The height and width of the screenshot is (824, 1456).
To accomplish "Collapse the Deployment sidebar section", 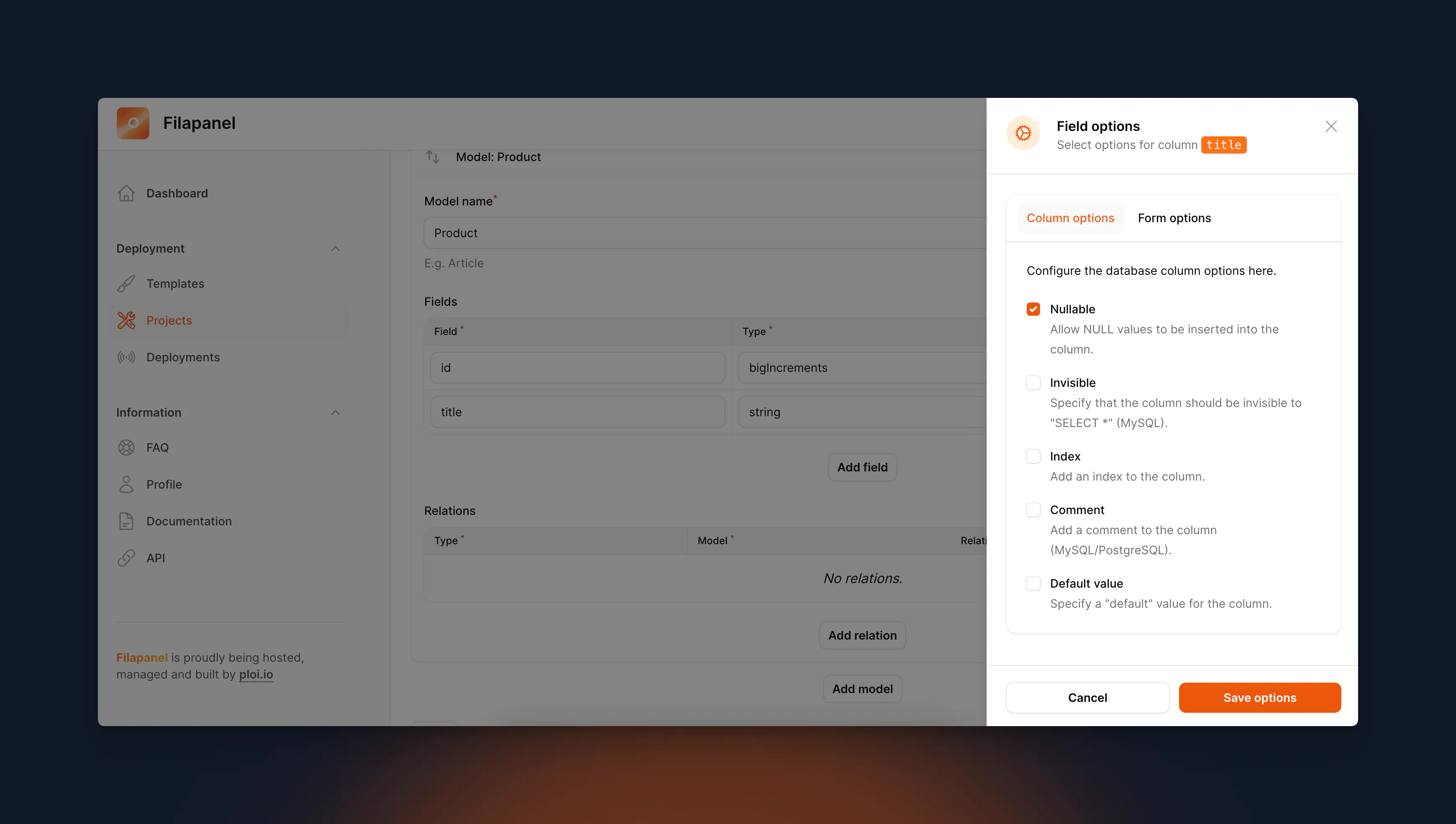I will coord(336,248).
